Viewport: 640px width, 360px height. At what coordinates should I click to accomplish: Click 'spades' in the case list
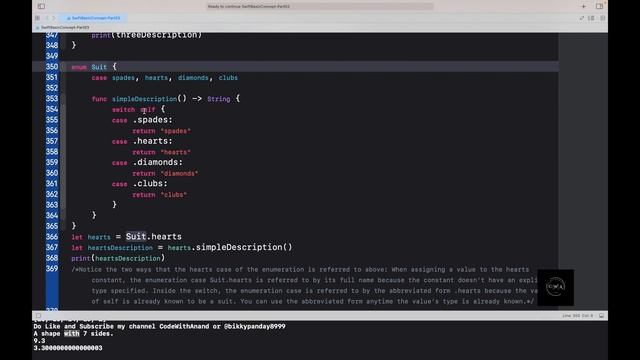tap(123, 78)
